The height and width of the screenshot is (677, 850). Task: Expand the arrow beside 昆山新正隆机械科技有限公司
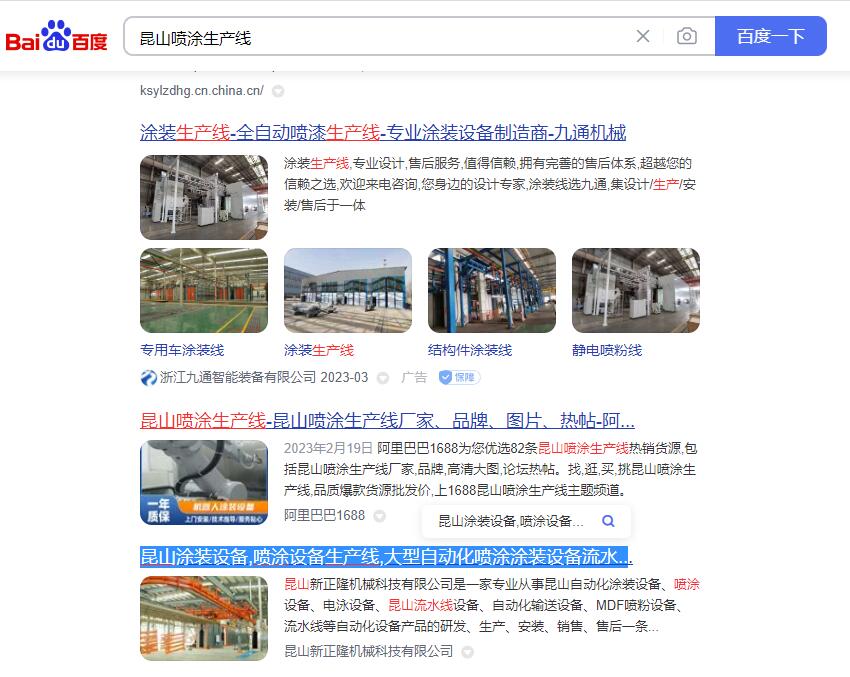467,652
